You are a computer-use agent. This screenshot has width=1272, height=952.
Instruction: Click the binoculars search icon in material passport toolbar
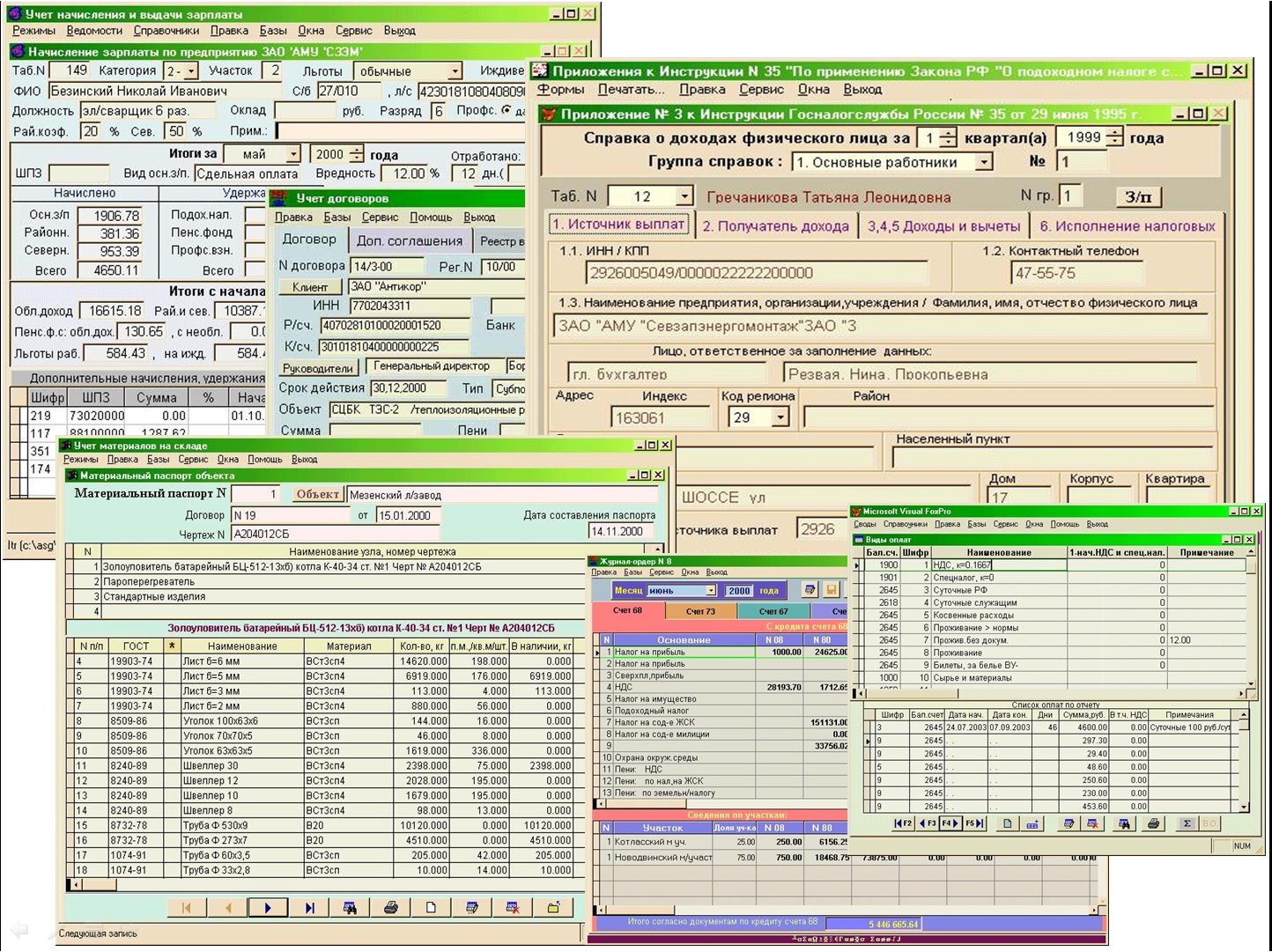click(350, 907)
